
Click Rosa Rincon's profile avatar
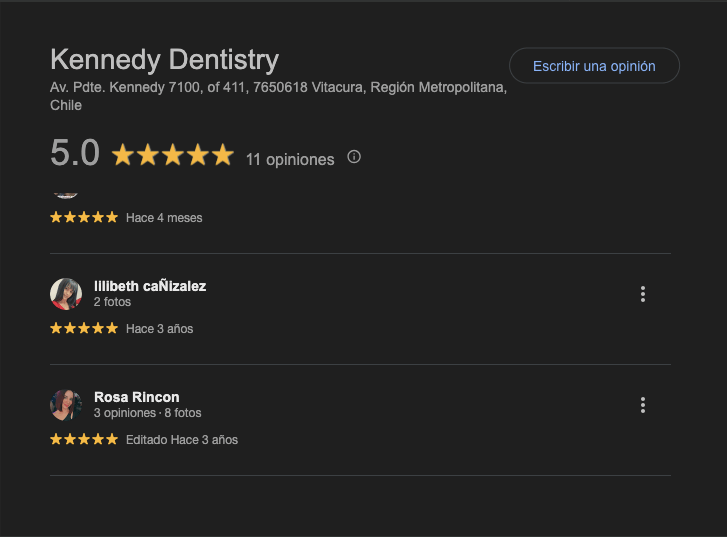(x=66, y=405)
